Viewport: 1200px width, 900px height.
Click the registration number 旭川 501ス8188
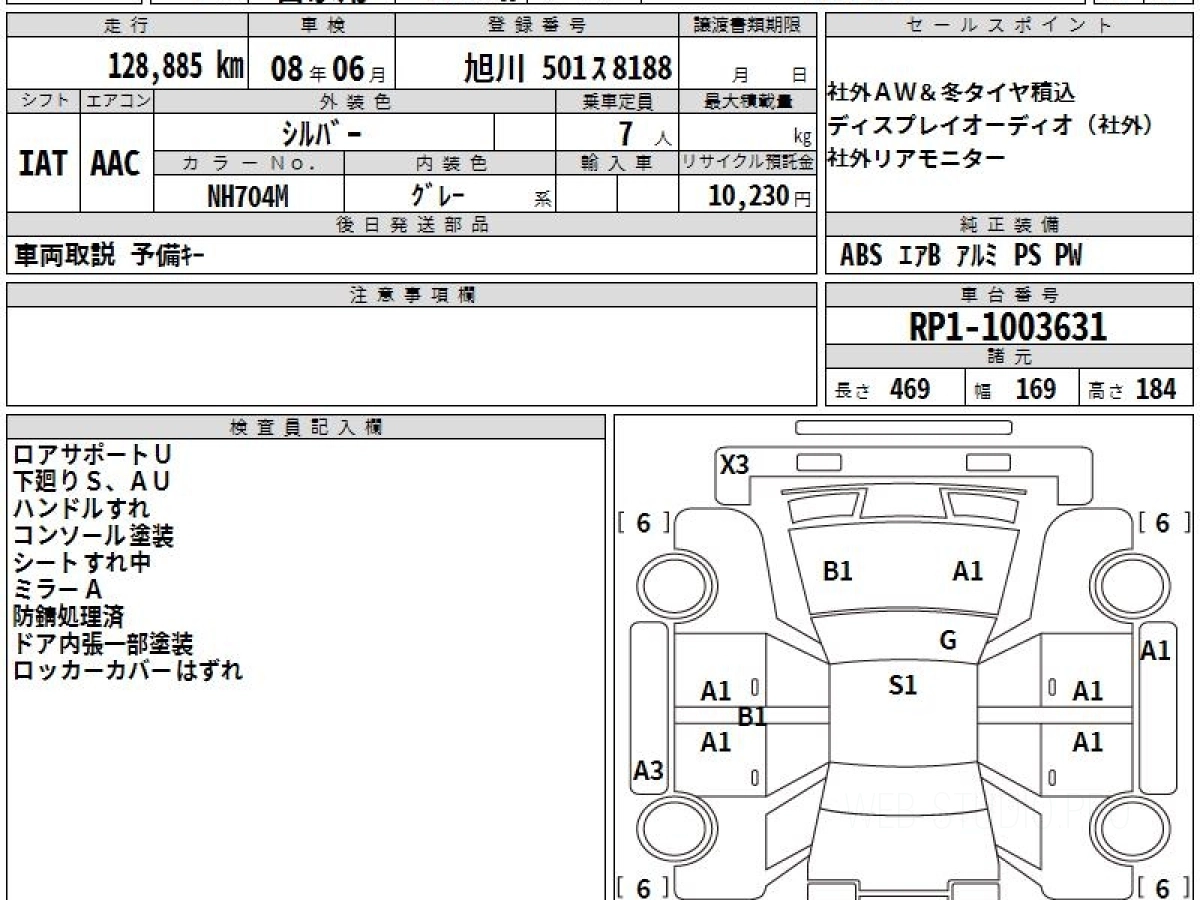pos(568,67)
